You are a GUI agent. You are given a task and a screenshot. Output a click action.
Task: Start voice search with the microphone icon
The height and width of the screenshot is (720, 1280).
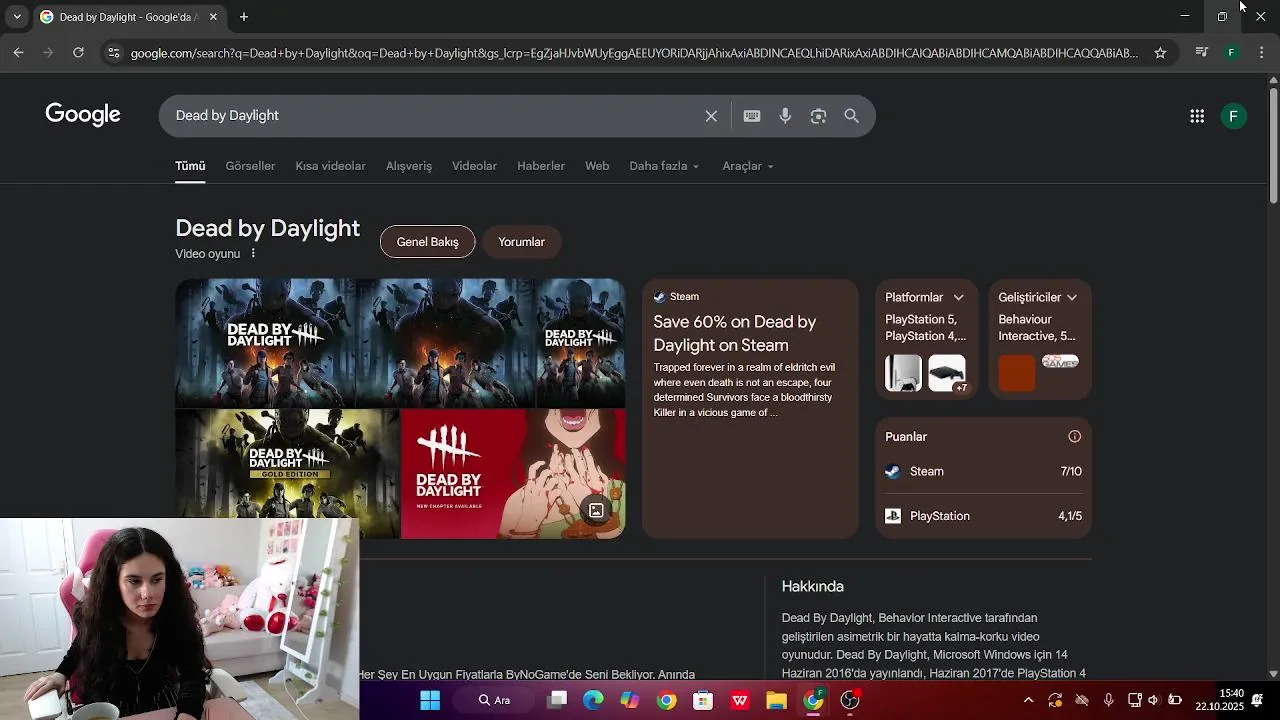pyautogui.click(x=785, y=116)
